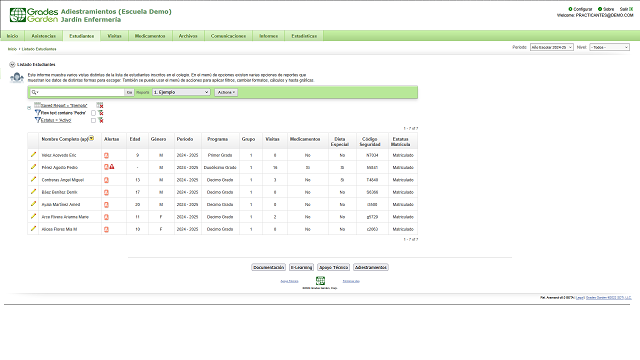This screenshot has width=640, height=360.
Task: Click the green Salir exit icon
Action: coord(631,9)
